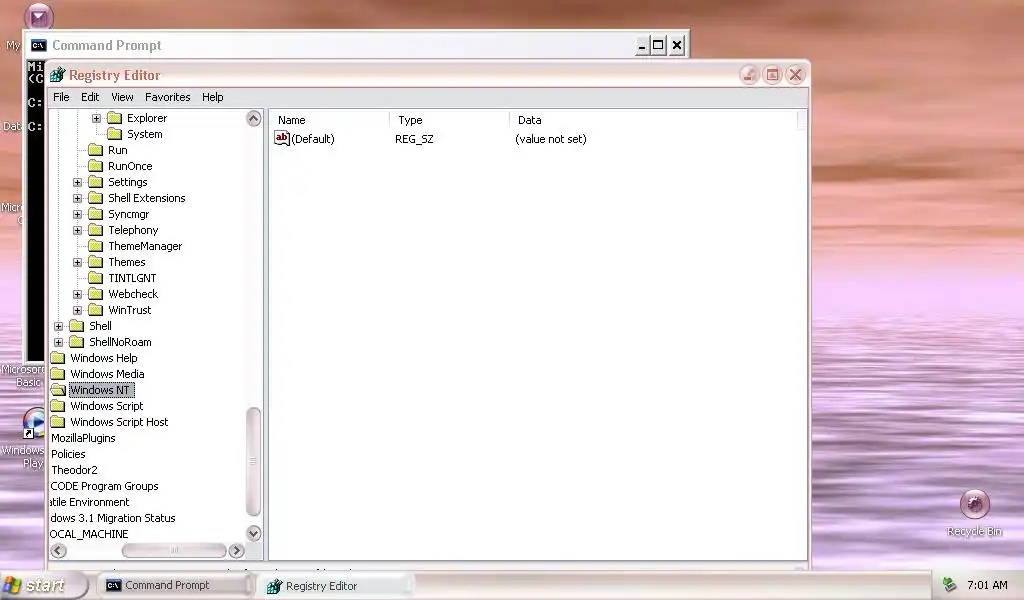Screen dimensions: 1024x600
Task: Click the Registry Editor title bar icon
Action: (x=57, y=75)
